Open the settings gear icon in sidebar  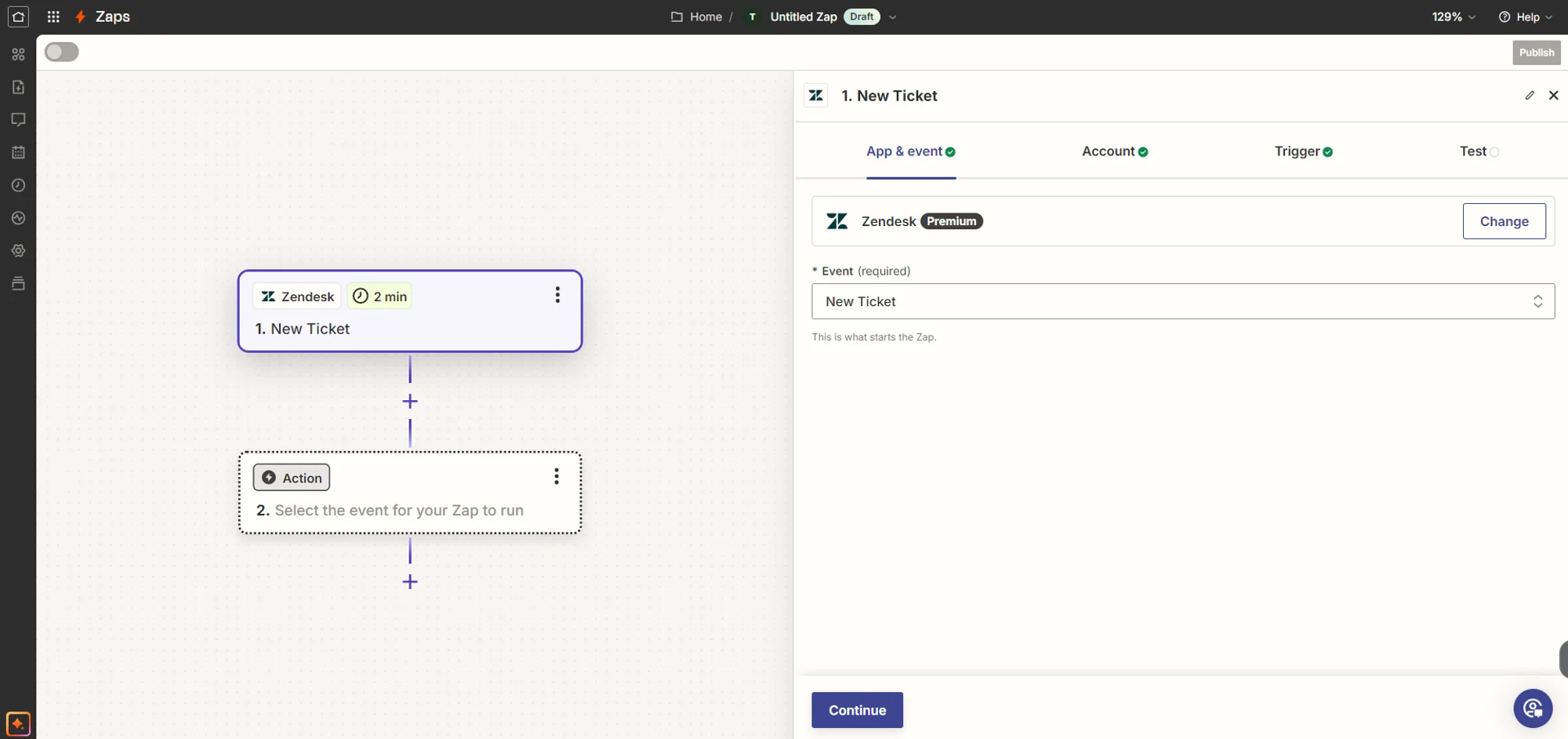tap(18, 250)
